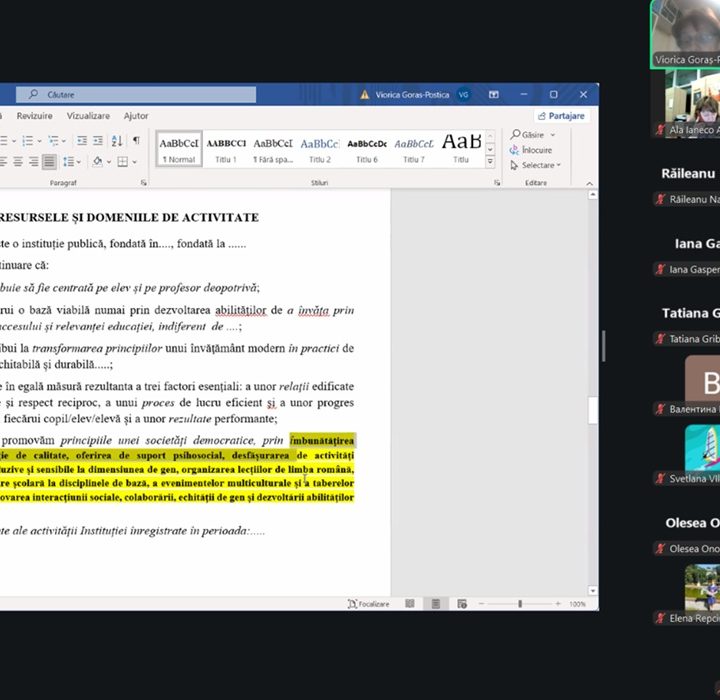The width and height of the screenshot is (720, 700).
Task: Open the line spacing dropdown
Action: [x=70, y=161]
